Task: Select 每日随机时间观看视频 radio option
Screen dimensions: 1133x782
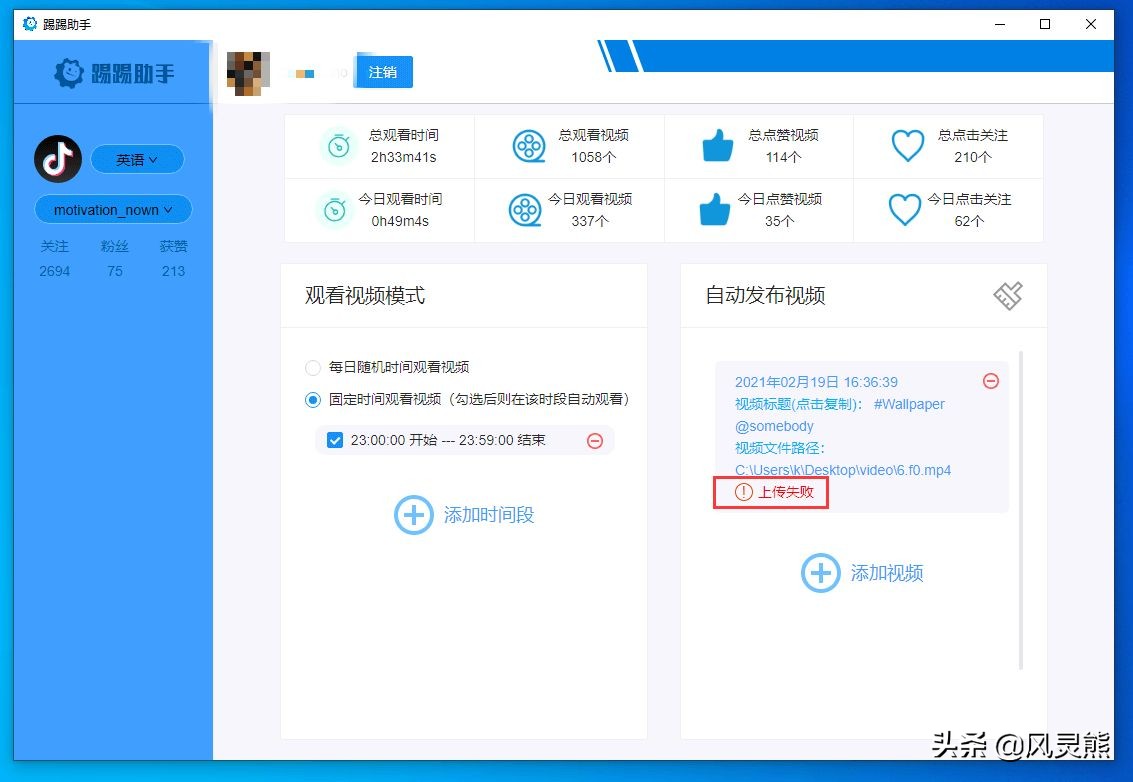Action: 312,368
